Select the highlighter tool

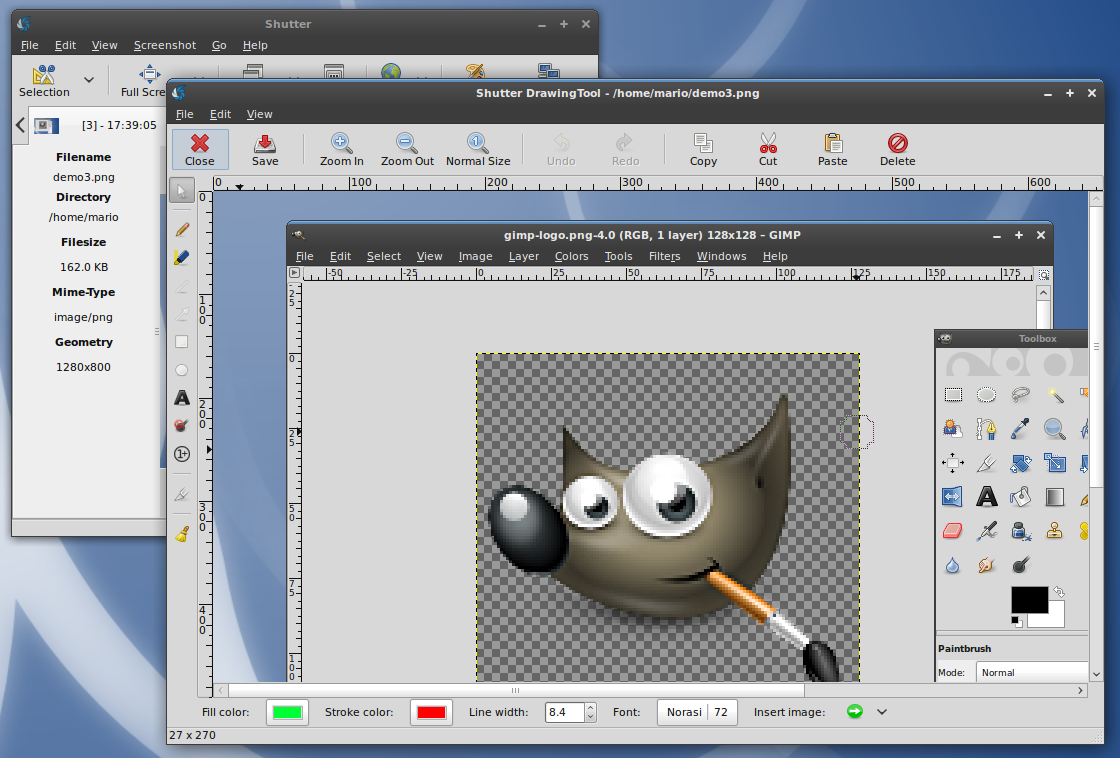coord(181,258)
